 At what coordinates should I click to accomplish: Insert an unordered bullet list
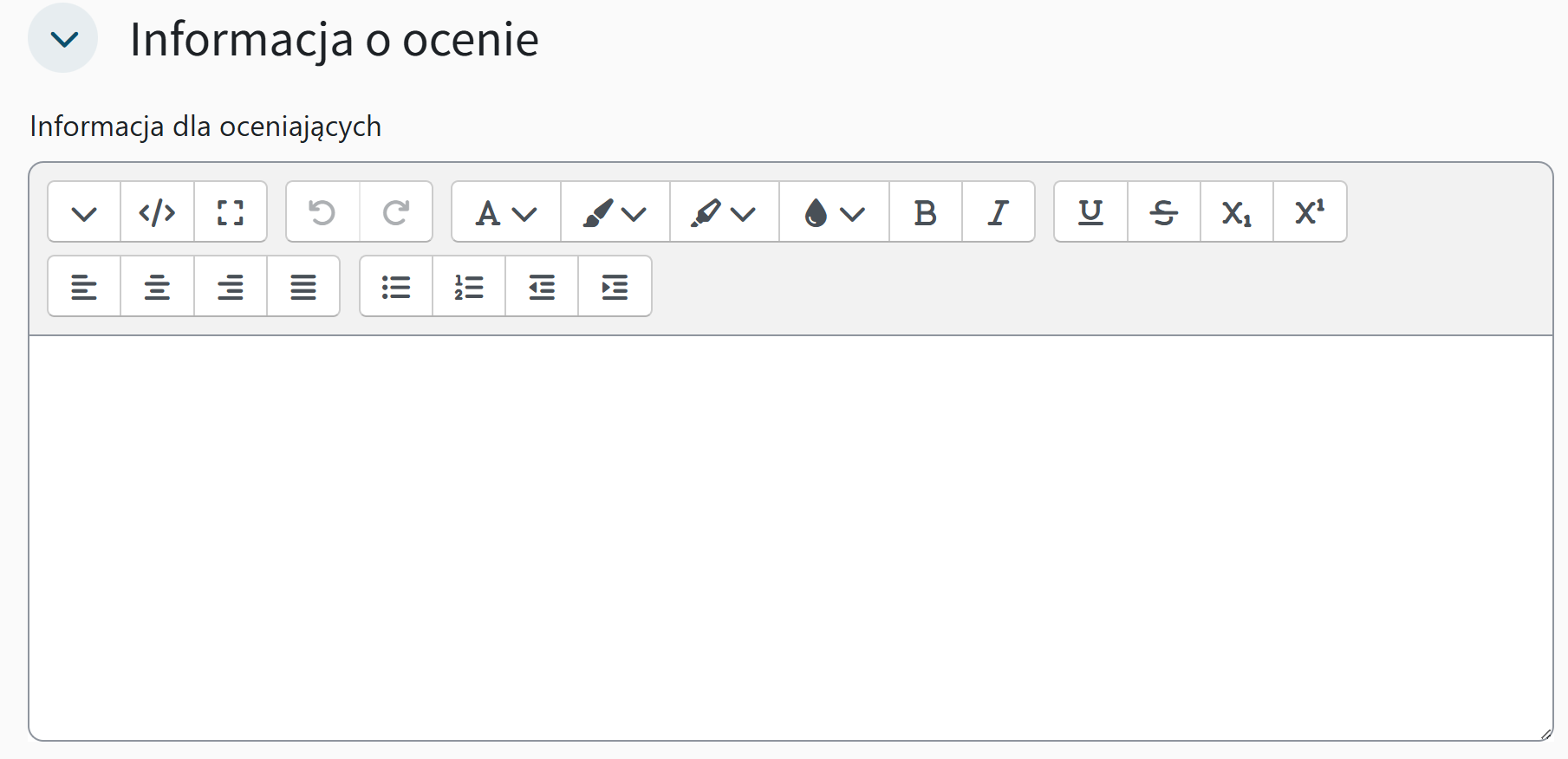coord(396,286)
